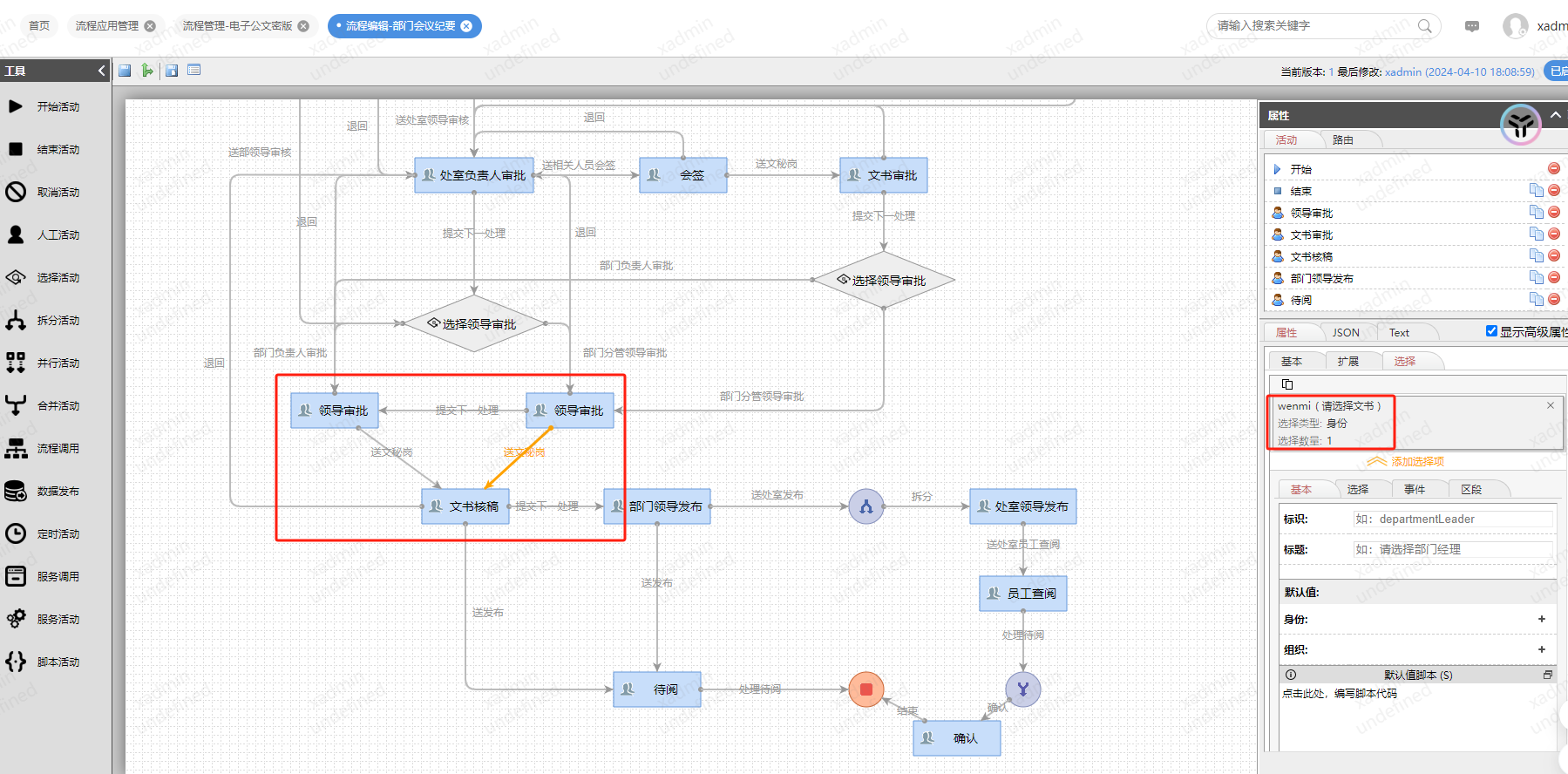Select the 会签 node on canvas
1568x774 pixels.
[683, 175]
